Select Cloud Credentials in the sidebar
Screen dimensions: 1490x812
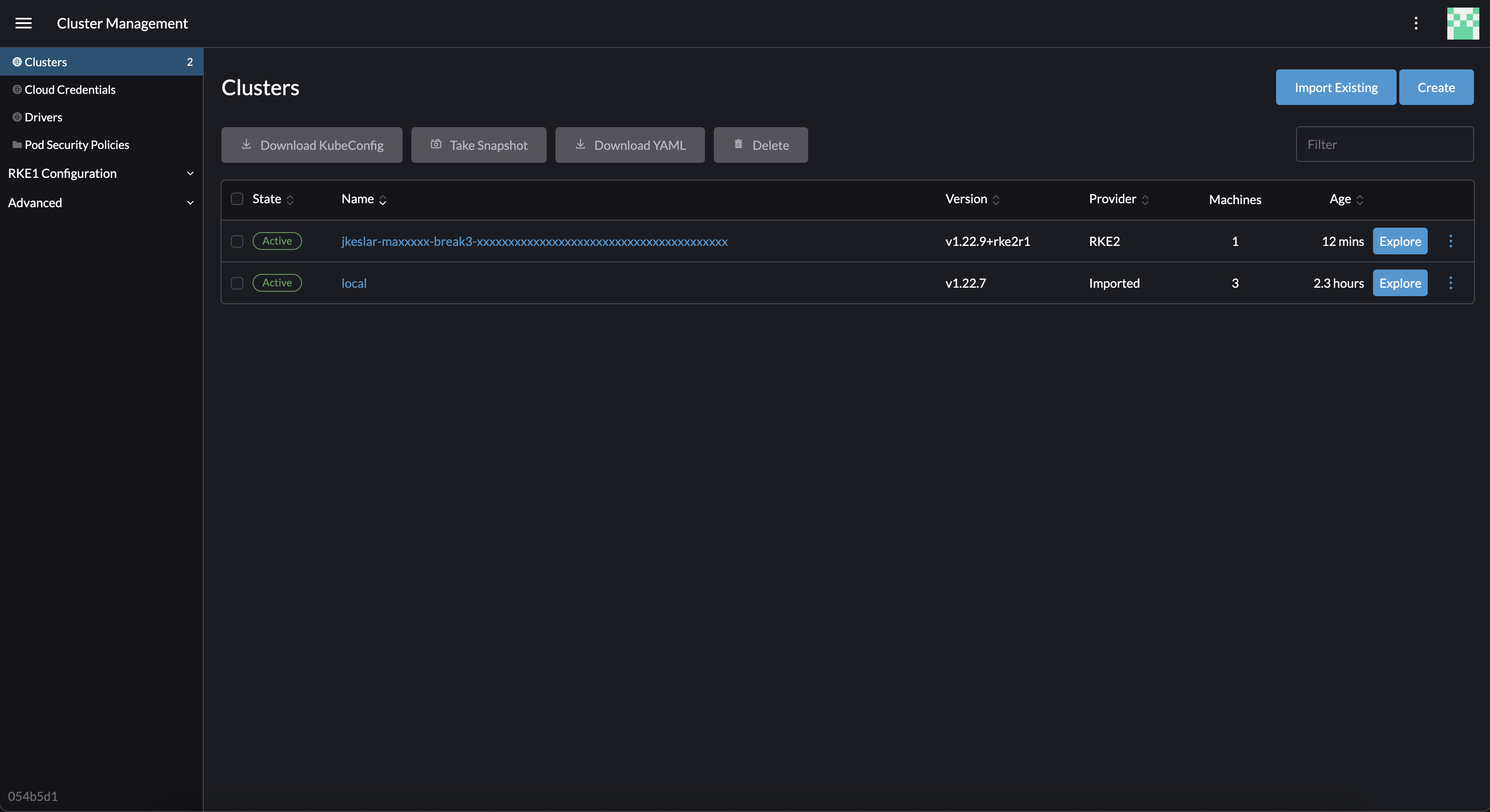click(x=70, y=89)
